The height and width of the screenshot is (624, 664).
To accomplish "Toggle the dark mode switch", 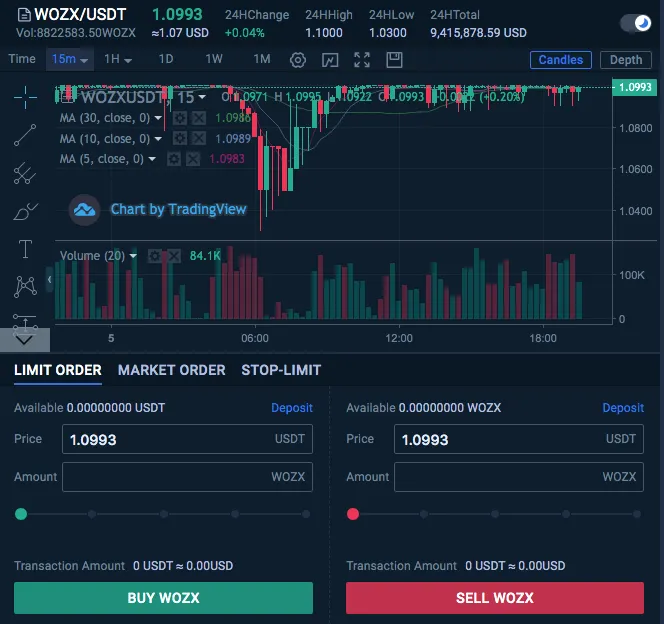I will pyautogui.click(x=635, y=23).
